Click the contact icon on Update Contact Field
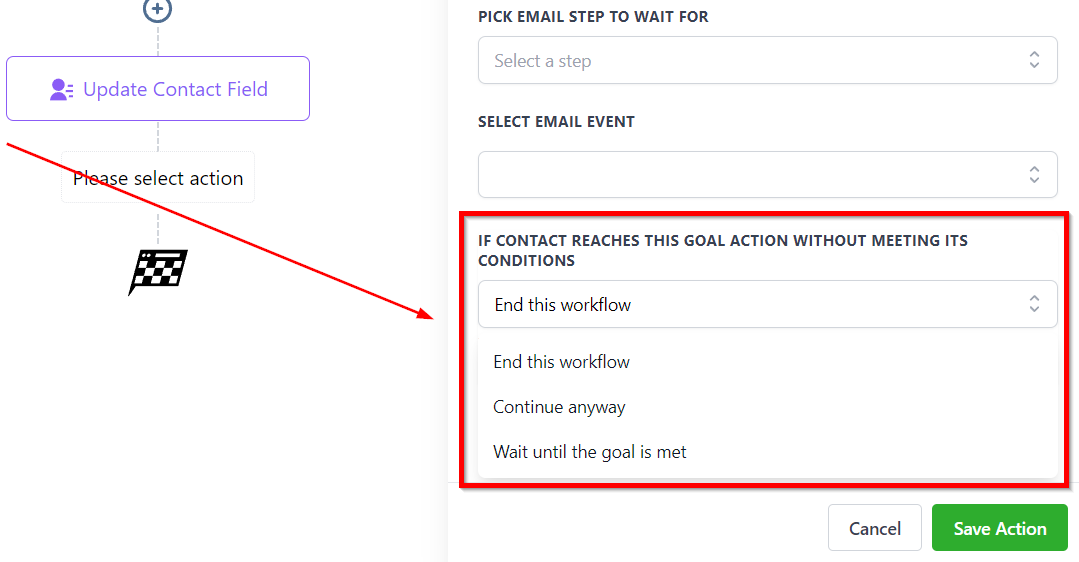 pos(62,90)
